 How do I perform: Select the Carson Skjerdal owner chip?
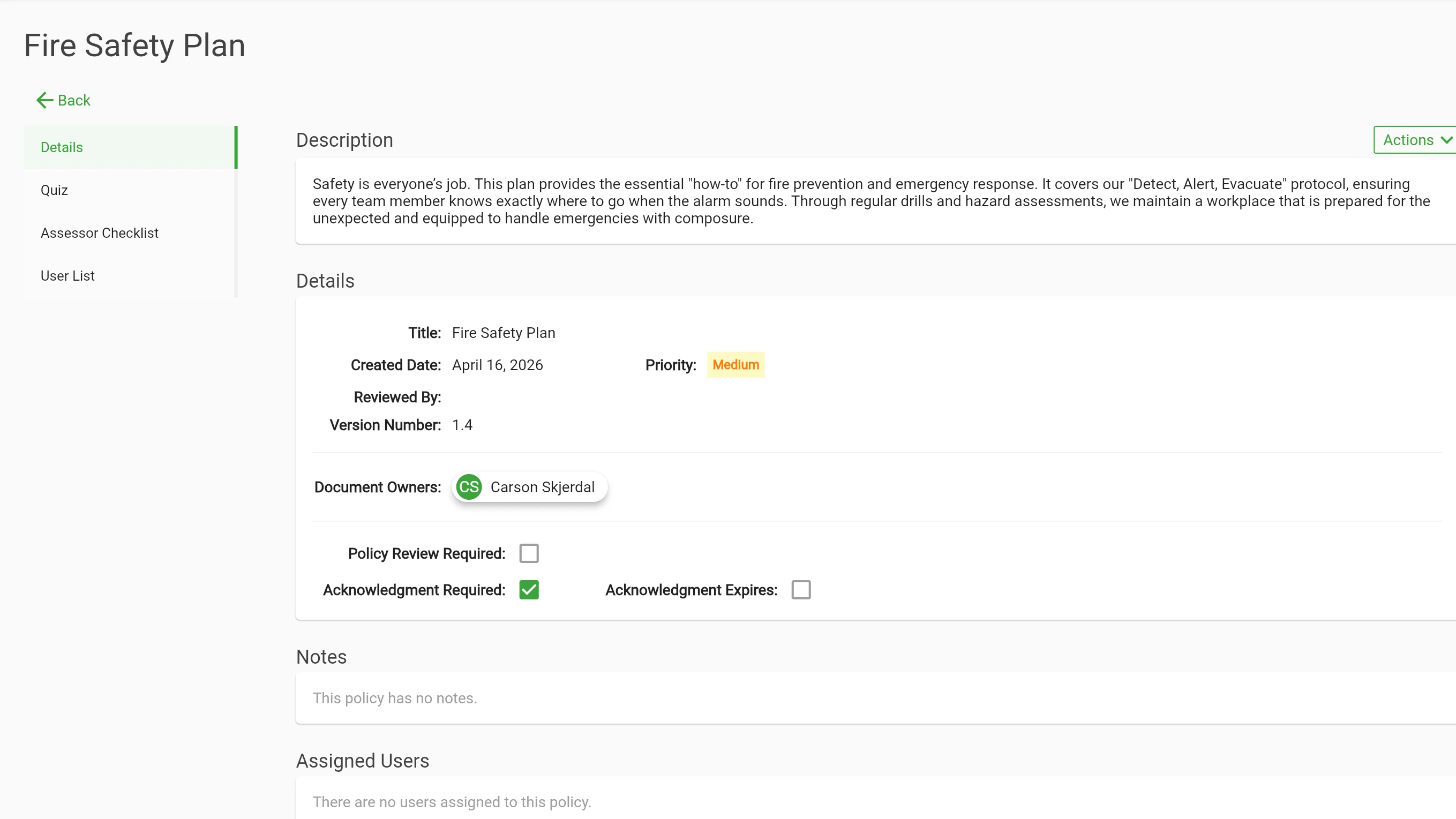pos(530,487)
